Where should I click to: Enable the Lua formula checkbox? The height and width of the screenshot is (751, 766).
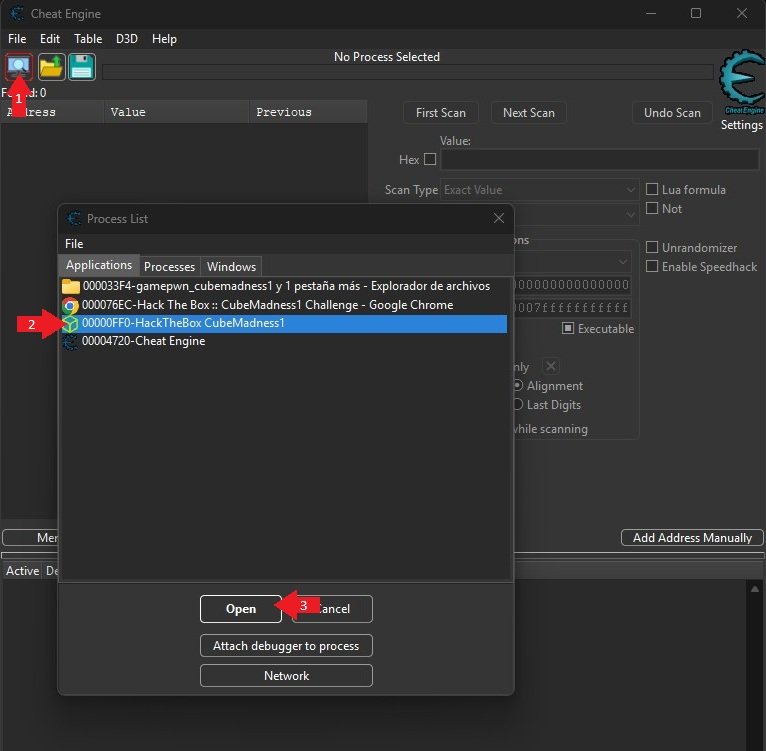point(652,189)
